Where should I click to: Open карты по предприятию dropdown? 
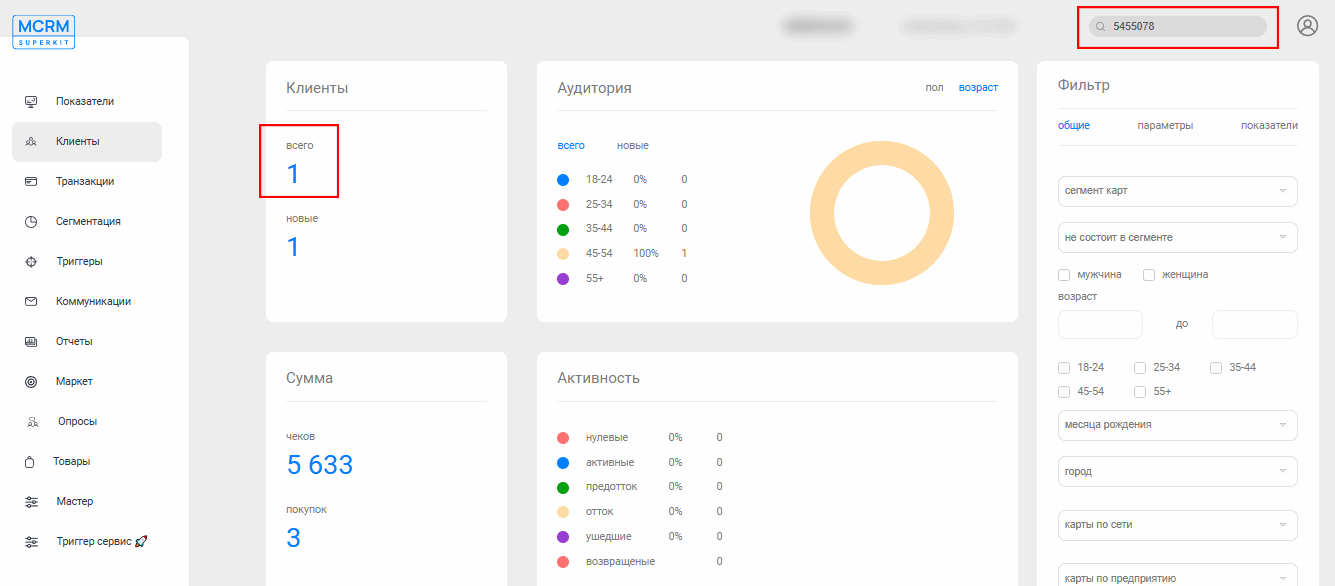[1178, 575]
